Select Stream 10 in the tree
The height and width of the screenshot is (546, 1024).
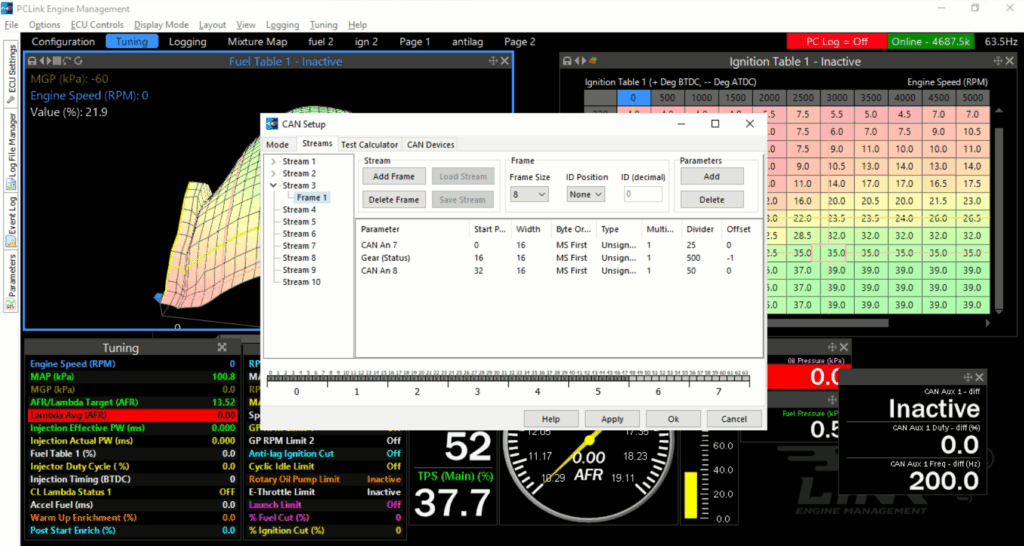tap(302, 282)
